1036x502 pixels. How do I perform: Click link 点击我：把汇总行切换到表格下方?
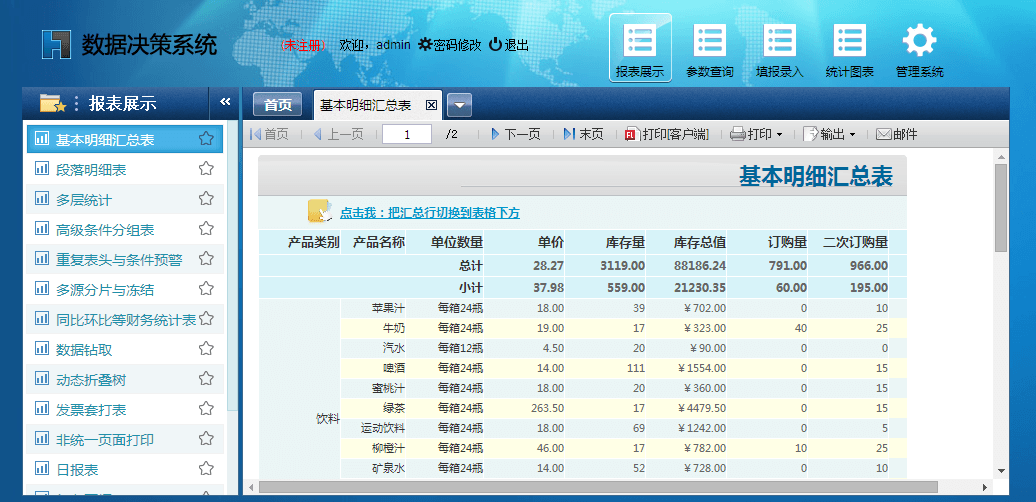(x=429, y=213)
